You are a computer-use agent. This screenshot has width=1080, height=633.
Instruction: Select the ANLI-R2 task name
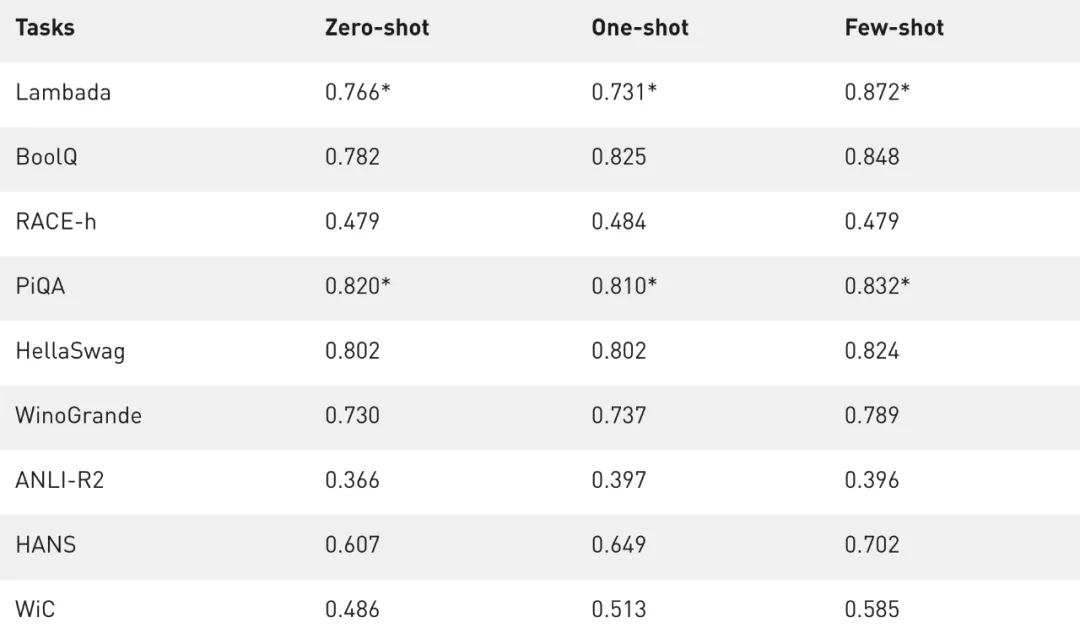coord(60,480)
